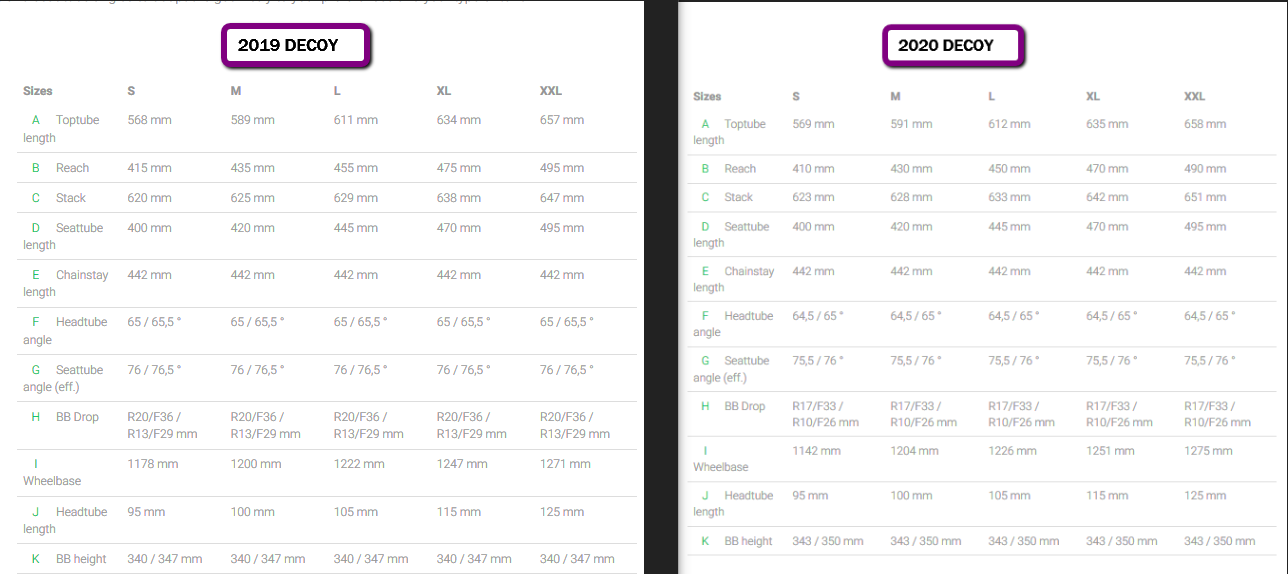This screenshot has height=574, width=1288.
Task: Click the 2020 BB height 343 / 350 mm XXL
Action: pos(1219,541)
